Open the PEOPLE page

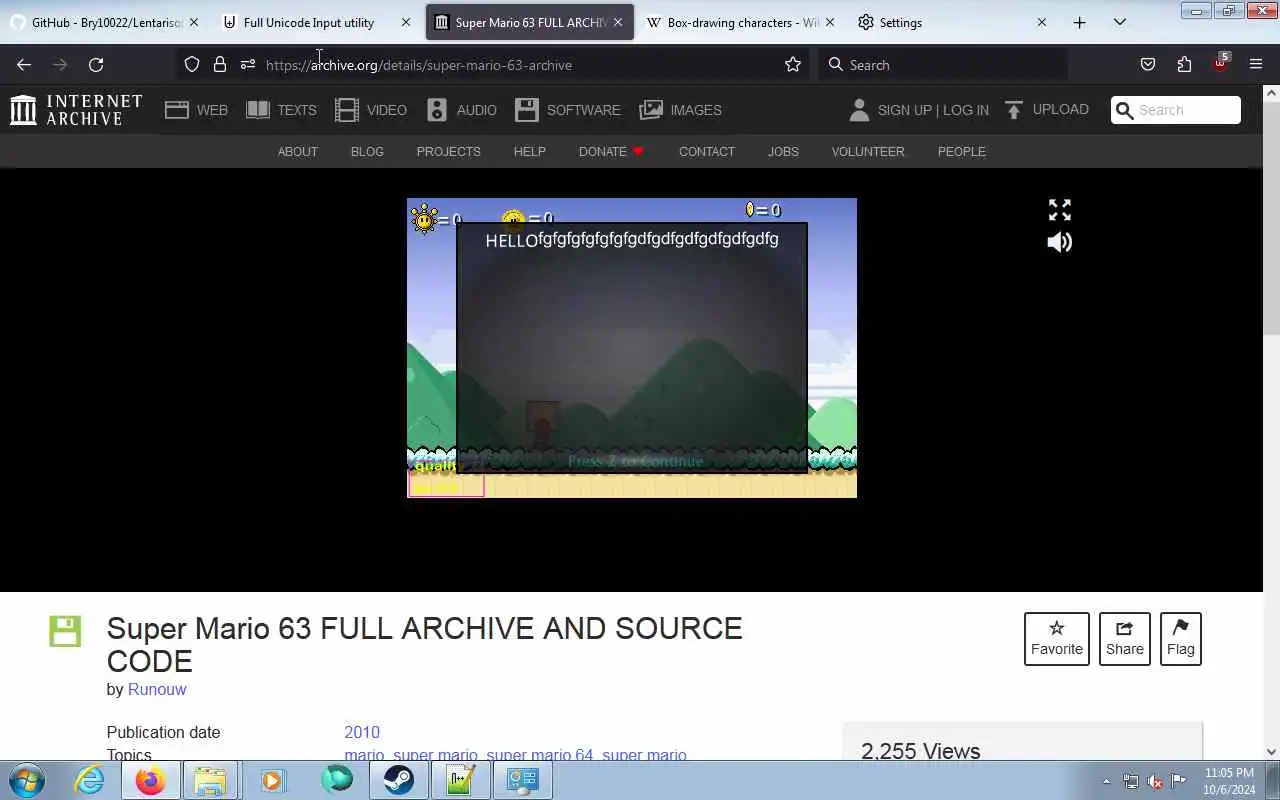(961, 151)
